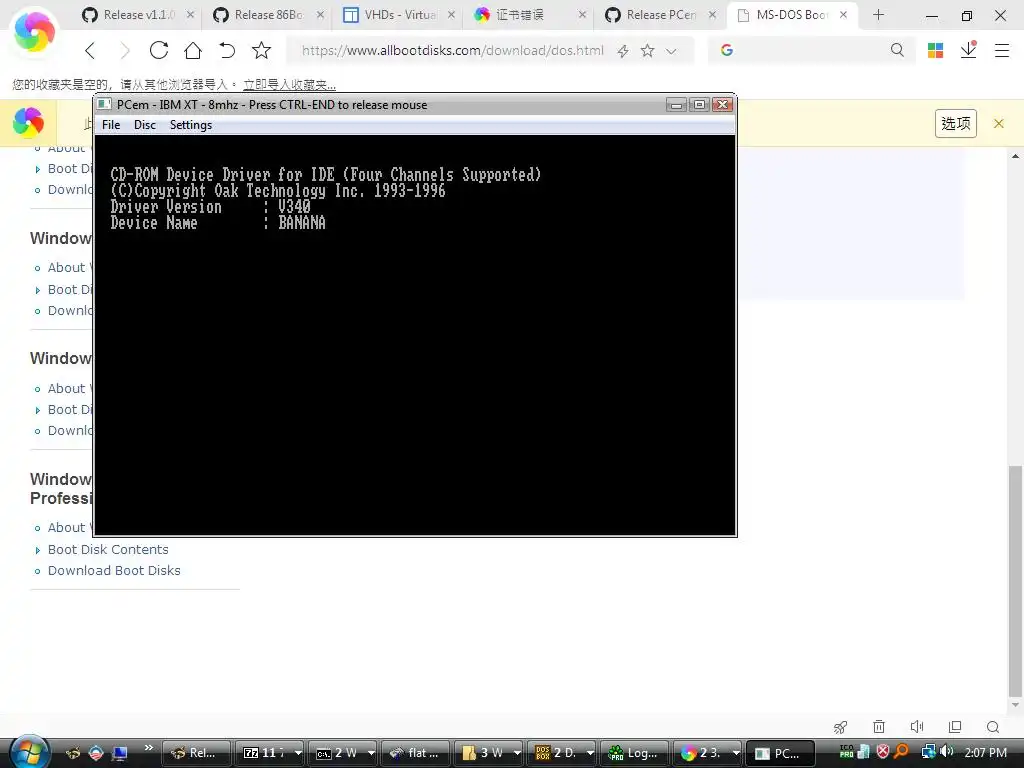Open Log... taskbar button
The width and height of the screenshot is (1024, 768).
tap(635, 753)
